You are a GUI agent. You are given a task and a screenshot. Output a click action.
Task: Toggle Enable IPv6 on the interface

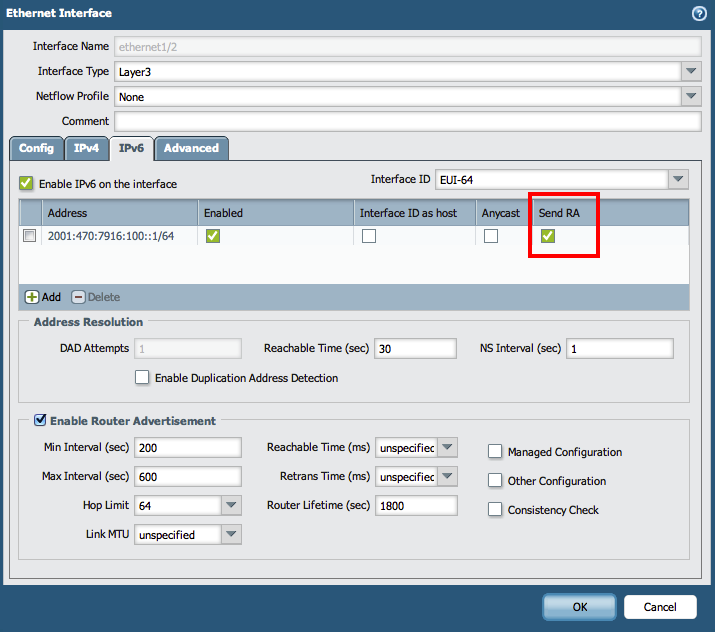click(x=26, y=184)
